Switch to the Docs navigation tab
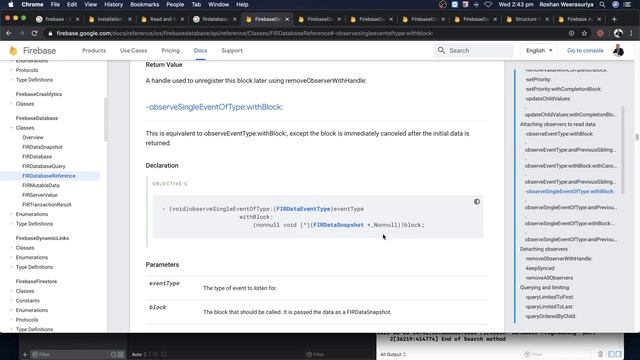 [x=200, y=51]
